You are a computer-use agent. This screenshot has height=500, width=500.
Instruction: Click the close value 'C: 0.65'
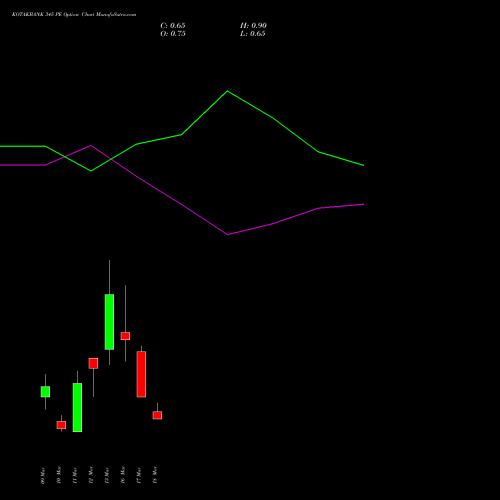[173, 26]
